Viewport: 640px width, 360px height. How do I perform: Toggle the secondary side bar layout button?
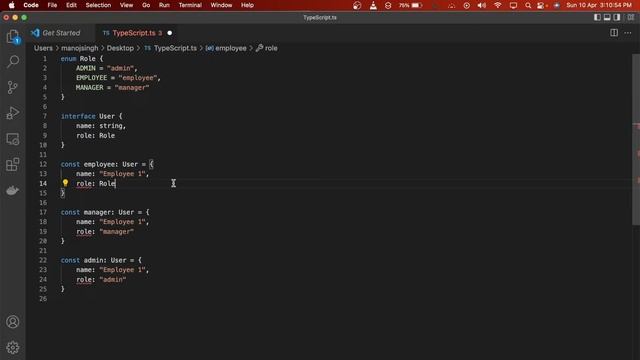coord(617,17)
